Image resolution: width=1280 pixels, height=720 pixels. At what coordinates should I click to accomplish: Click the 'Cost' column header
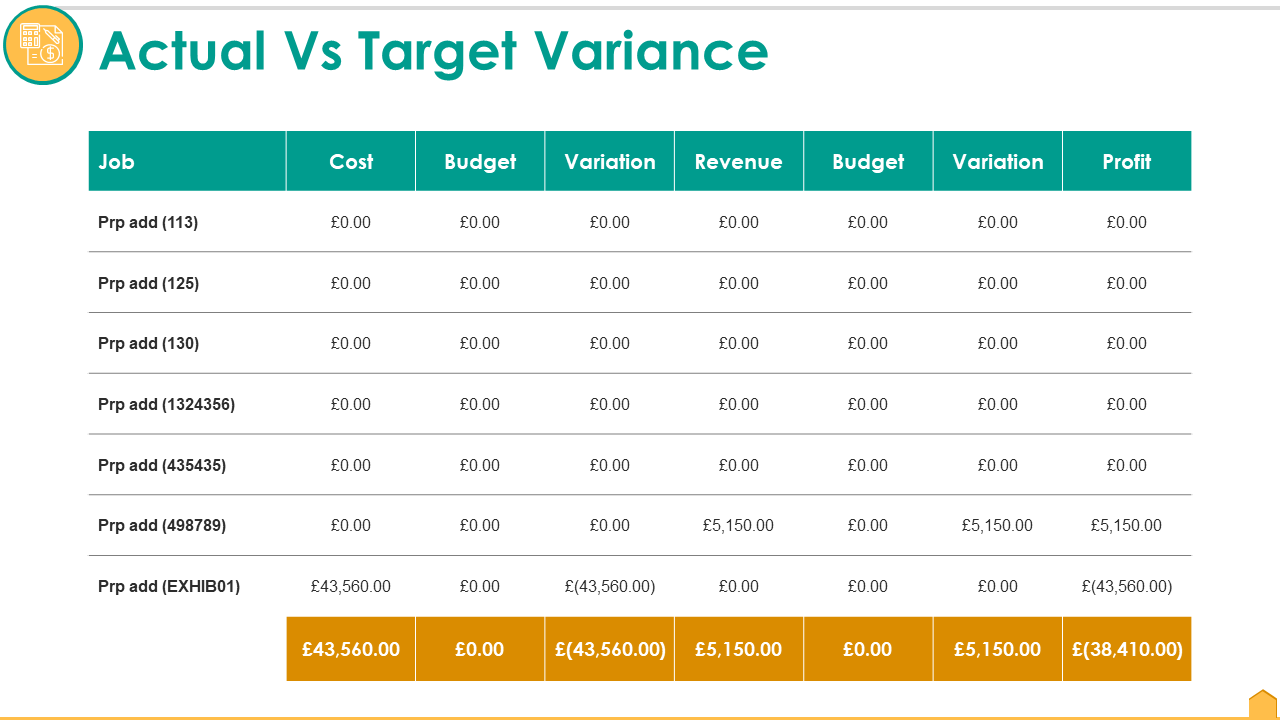pos(351,161)
